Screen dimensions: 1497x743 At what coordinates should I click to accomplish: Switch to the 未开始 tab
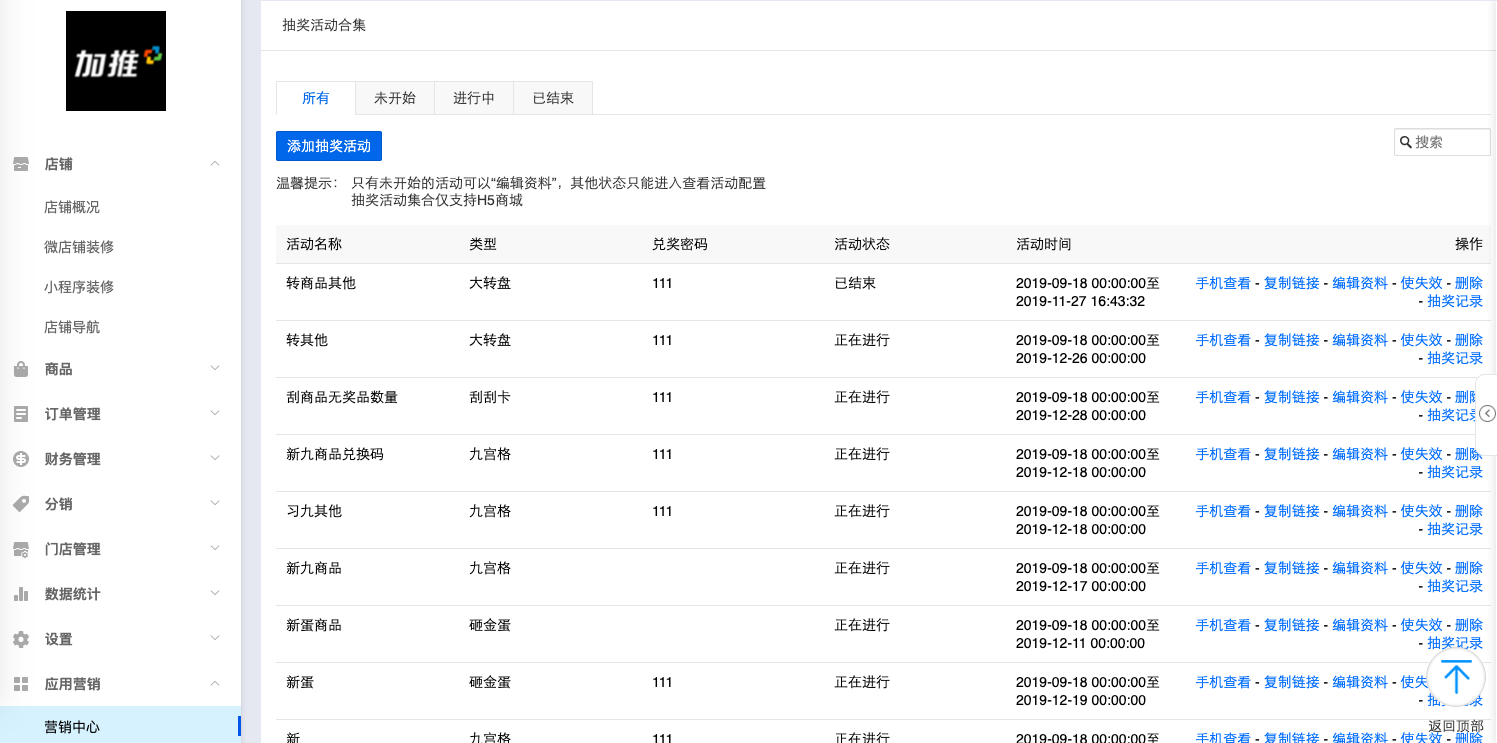point(395,98)
